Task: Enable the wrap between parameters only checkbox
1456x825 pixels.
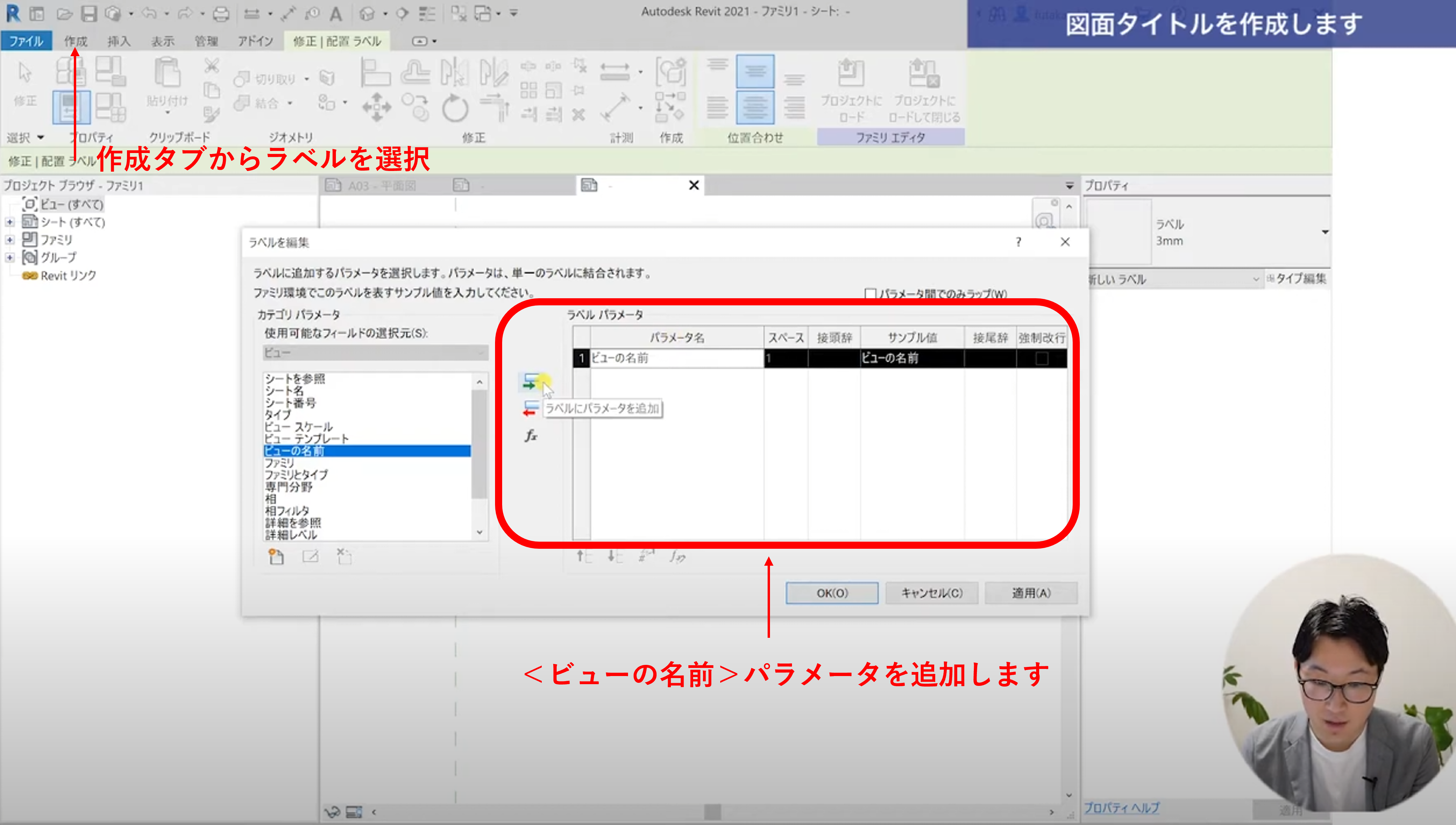Action: coord(870,294)
